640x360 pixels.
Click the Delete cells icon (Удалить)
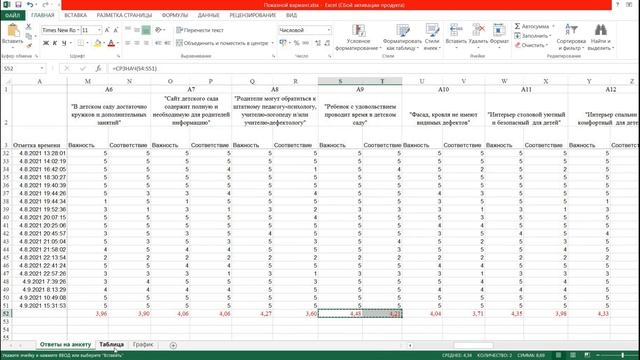[478, 30]
